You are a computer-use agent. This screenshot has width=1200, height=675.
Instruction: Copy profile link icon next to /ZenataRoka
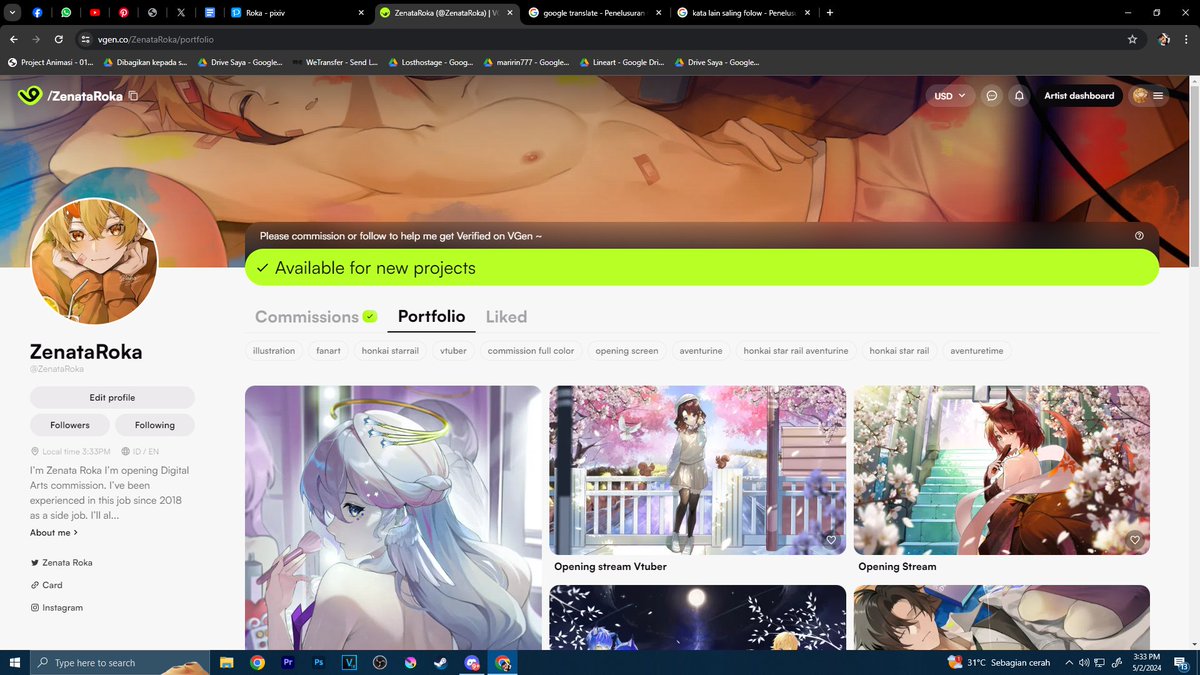pyautogui.click(x=133, y=96)
